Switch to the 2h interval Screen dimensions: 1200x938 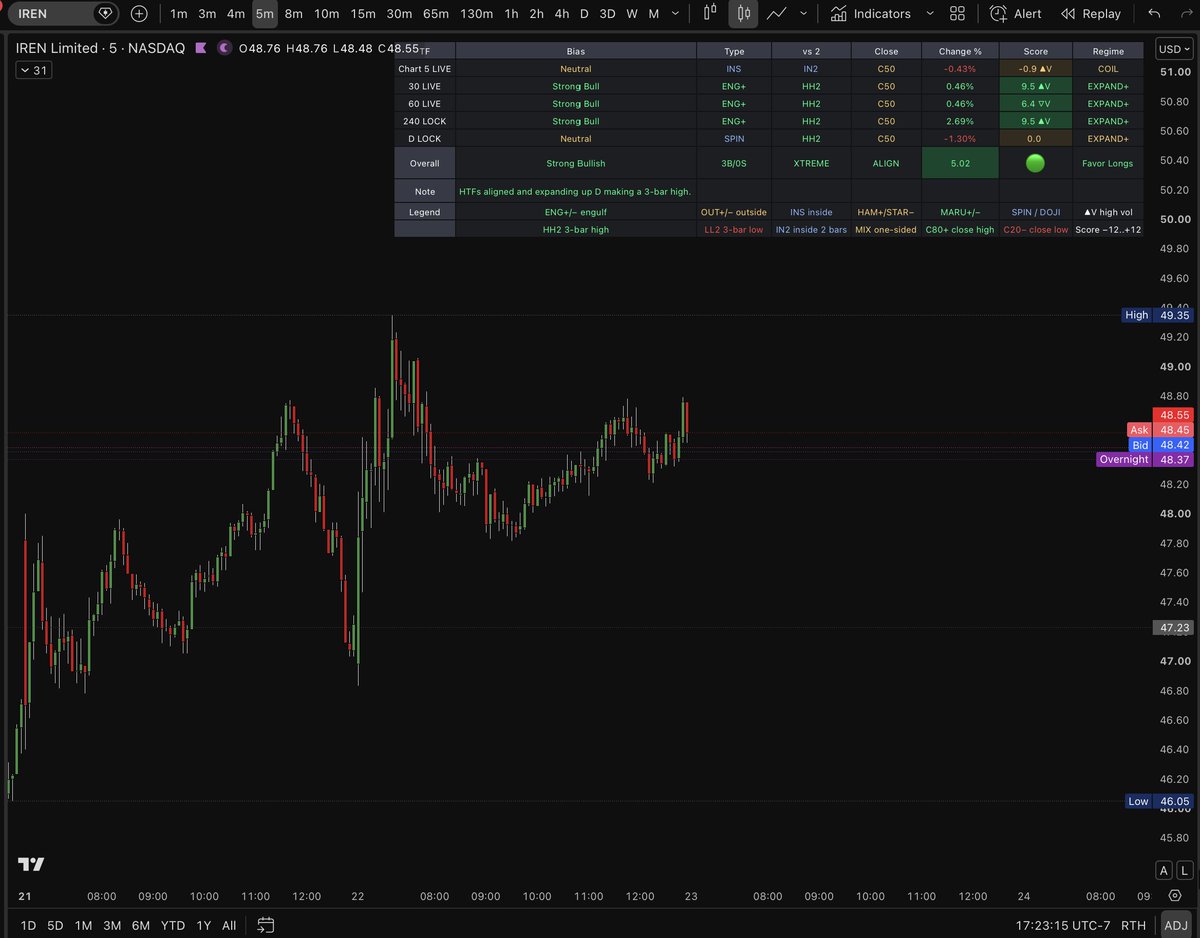click(x=537, y=14)
